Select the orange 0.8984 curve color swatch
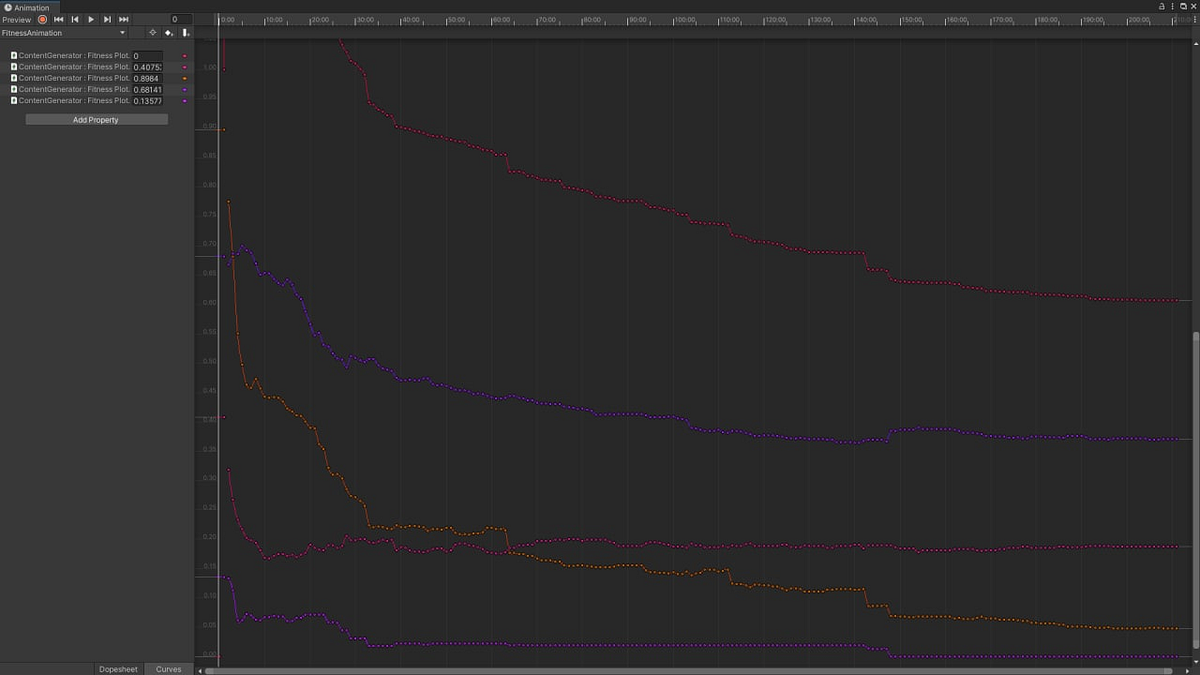This screenshot has width=1200, height=675. click(185, 78)
